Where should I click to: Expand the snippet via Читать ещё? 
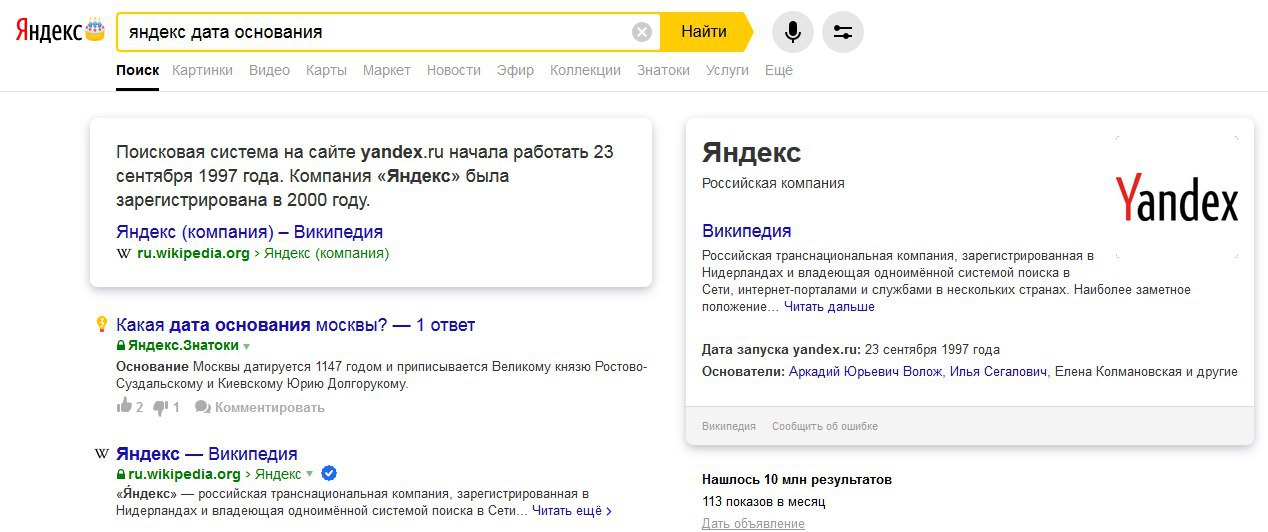571,511
